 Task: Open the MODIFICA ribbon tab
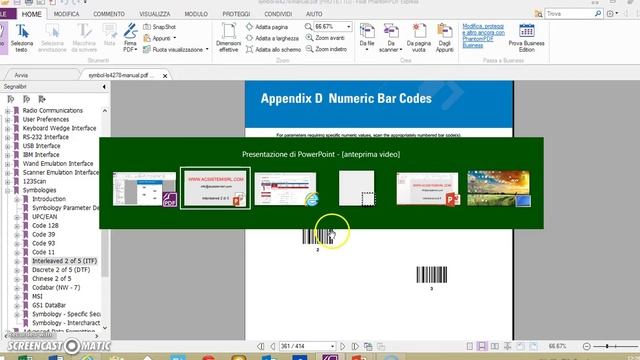coord(67,14)
